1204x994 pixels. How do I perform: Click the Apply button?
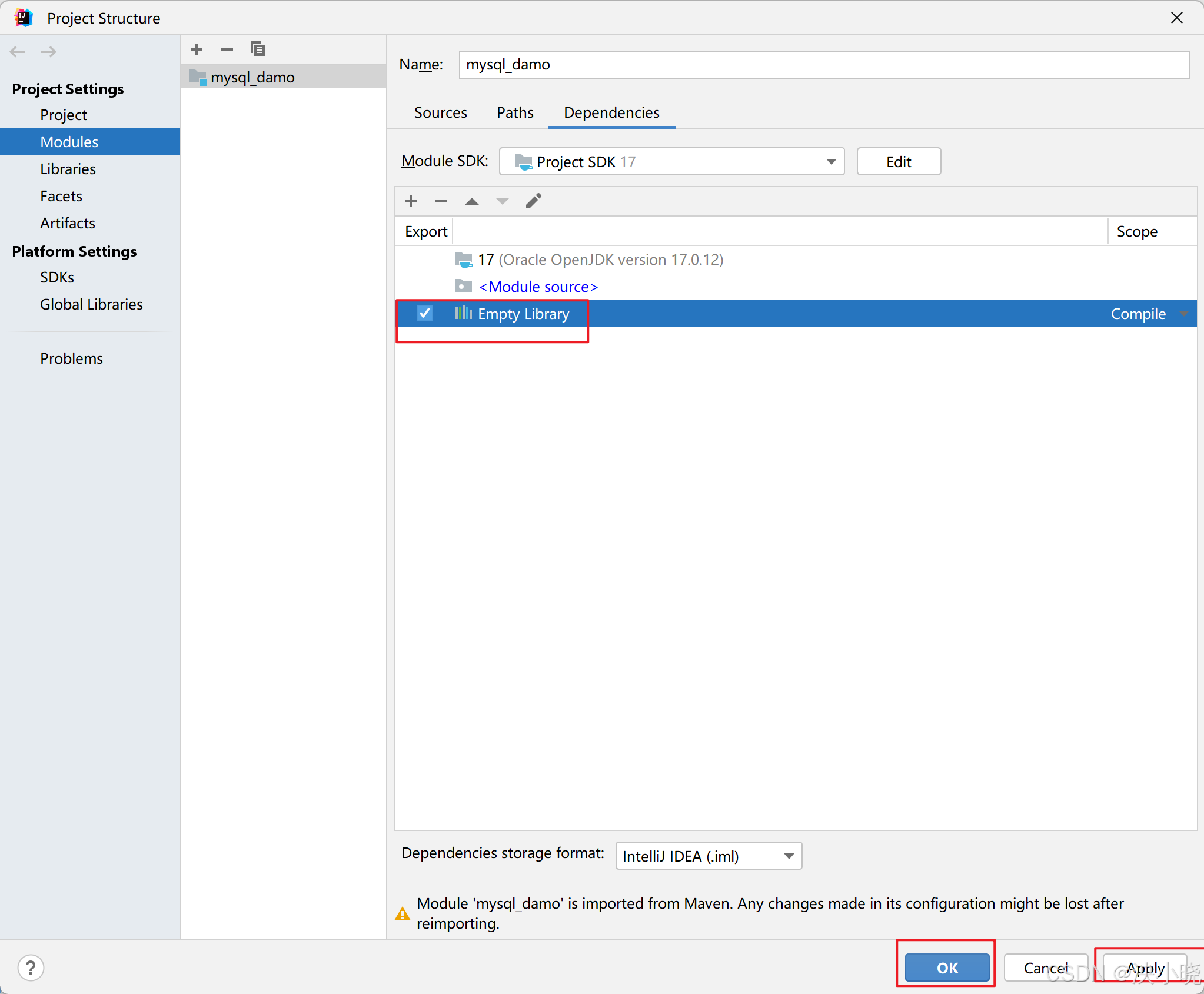pyautogui.click(x=1144, y=967)
